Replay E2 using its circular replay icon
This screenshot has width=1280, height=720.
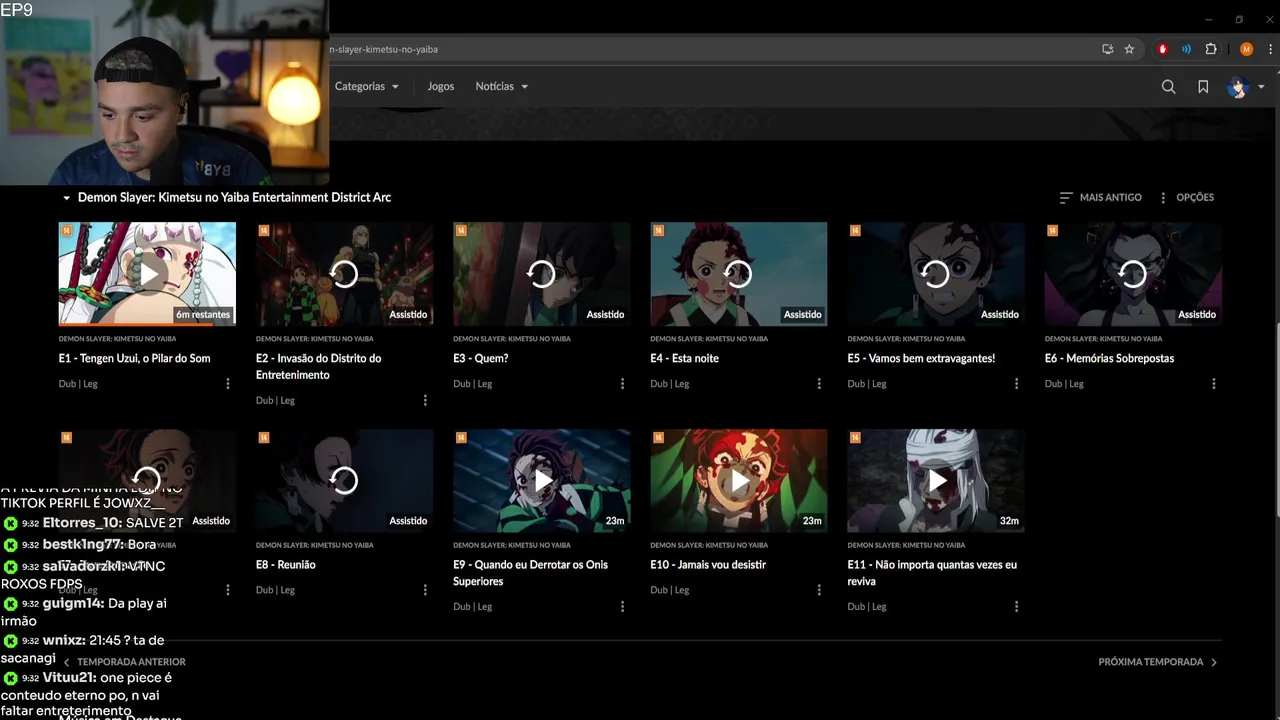pyautogui.click(x=344, y=274)
